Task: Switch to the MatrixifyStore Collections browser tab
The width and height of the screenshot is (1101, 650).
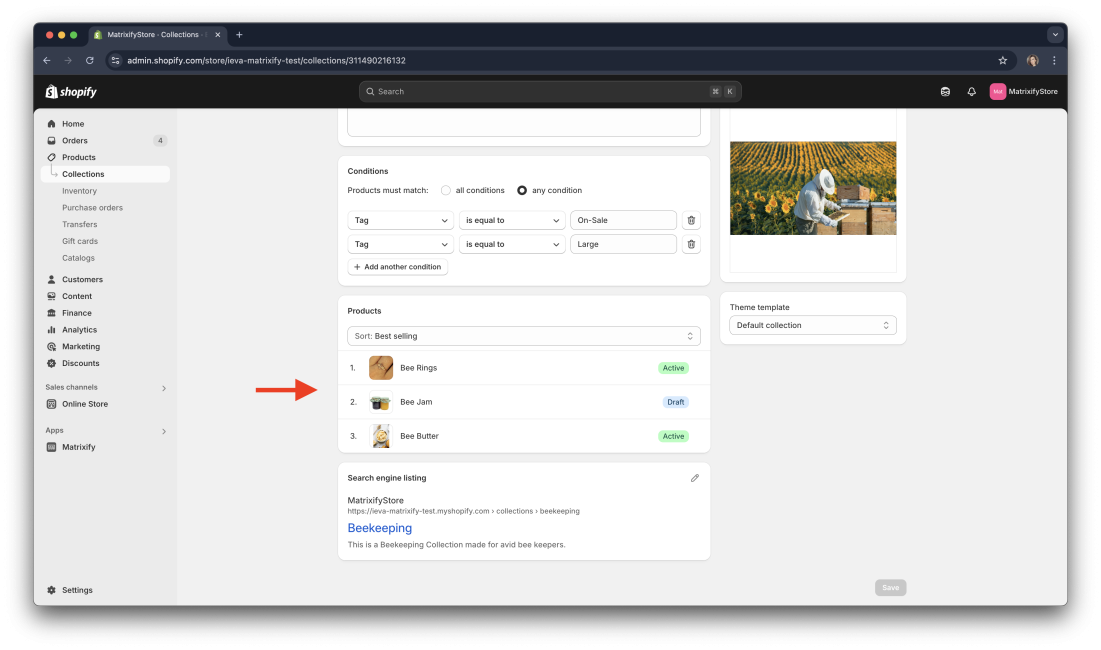Action: click(x=150, y=33)
